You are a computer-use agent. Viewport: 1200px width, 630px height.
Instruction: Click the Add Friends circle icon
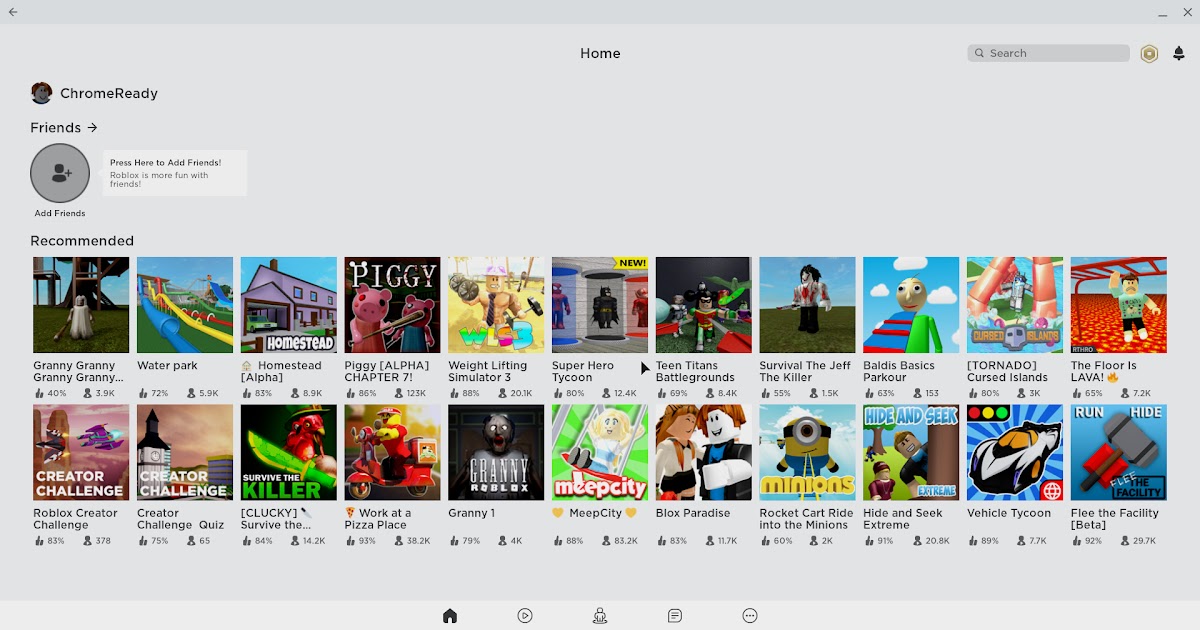[60, 173]
